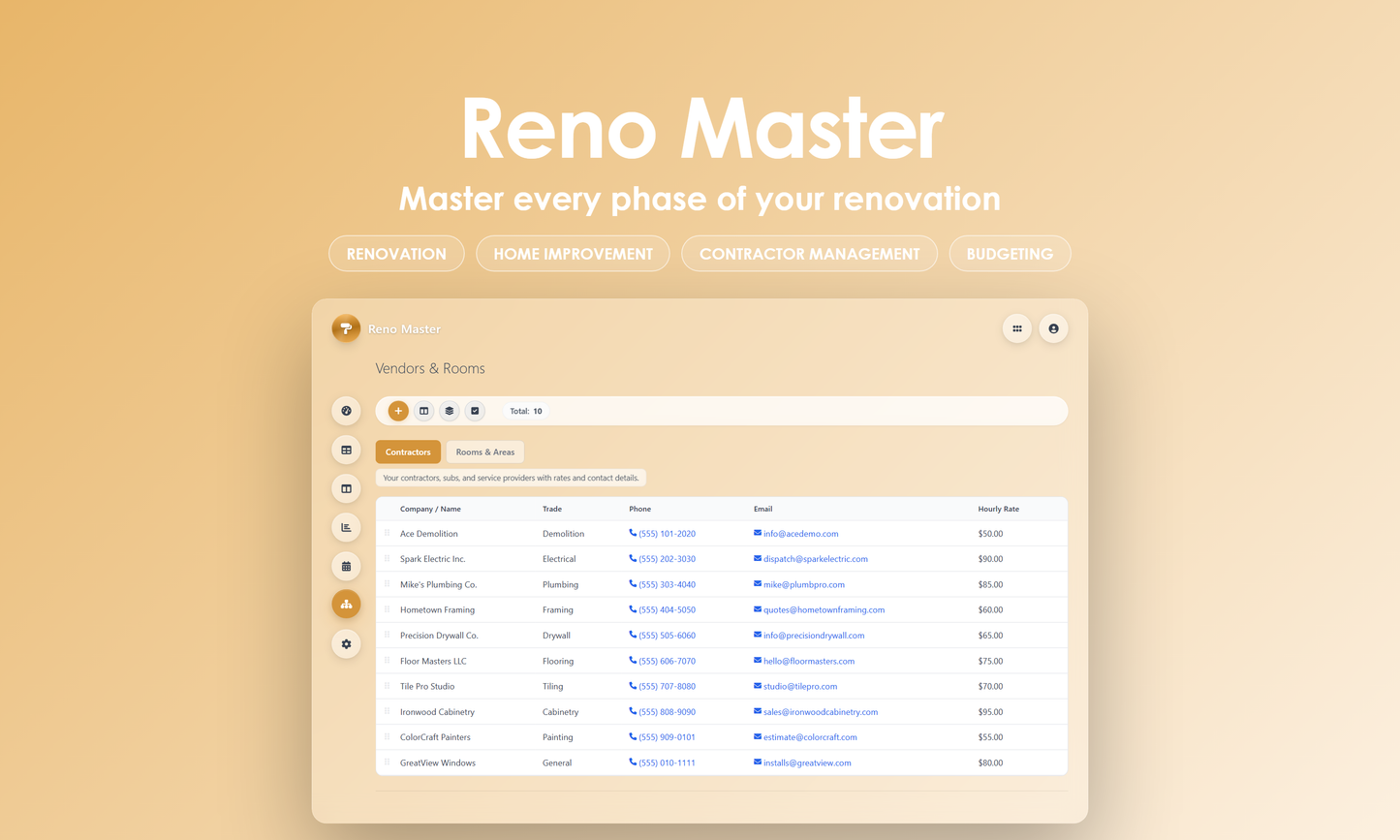The width and height of the screenshot is (1400, 840).
Task: Click drag handle of Ironwood Cabinetry row
Action: pos(387,711)
